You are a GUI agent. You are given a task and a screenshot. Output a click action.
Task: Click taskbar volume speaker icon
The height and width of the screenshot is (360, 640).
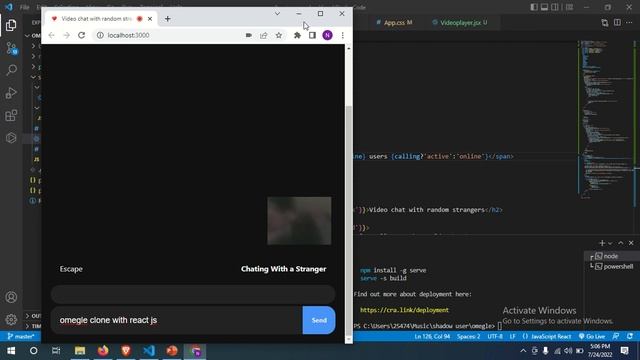coord(568,351)
